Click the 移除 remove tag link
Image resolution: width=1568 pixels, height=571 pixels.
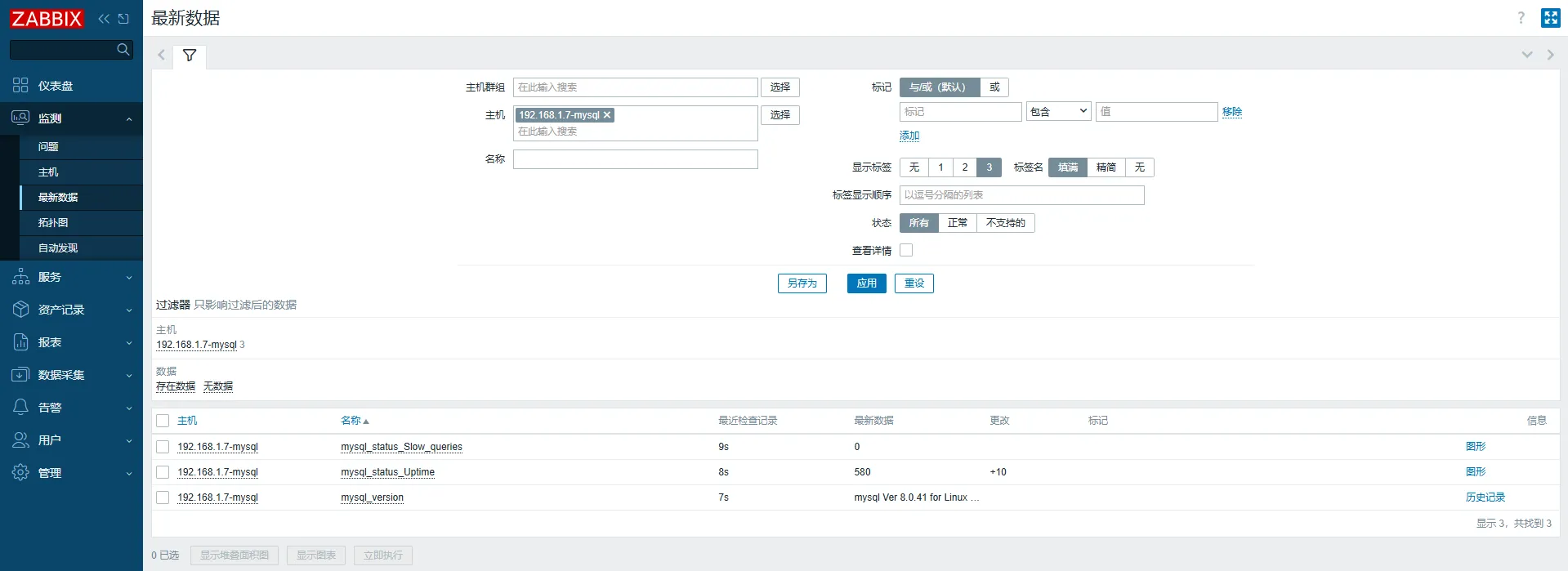(1232, 112)
